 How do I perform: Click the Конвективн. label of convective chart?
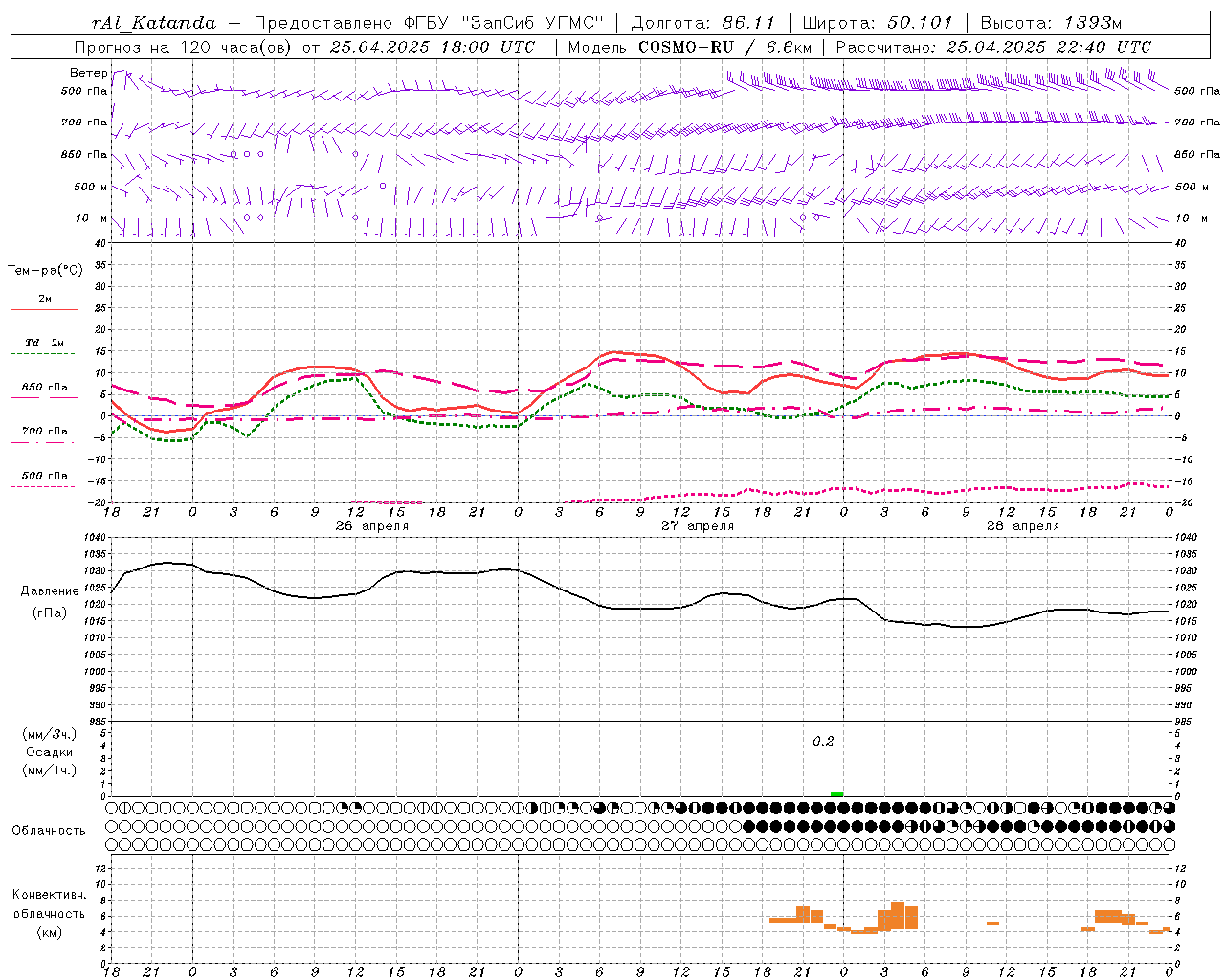(50, 895)
